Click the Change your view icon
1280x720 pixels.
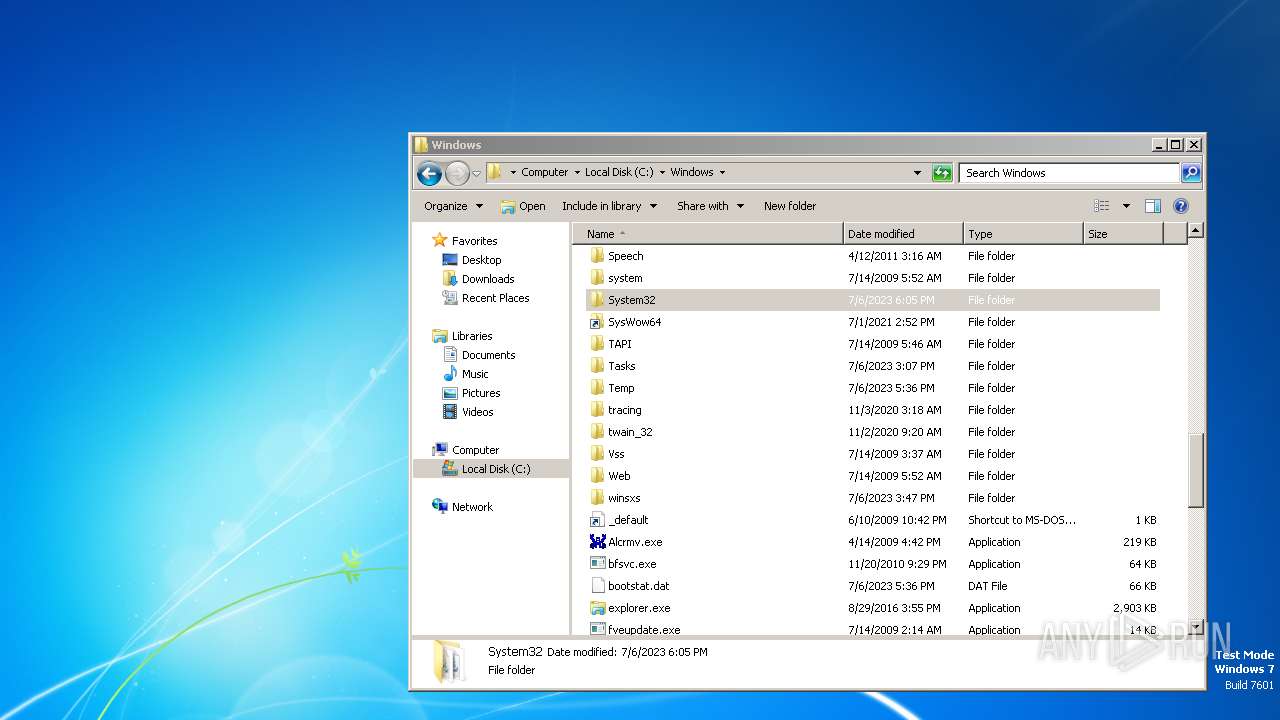[x=1102, y=206]
